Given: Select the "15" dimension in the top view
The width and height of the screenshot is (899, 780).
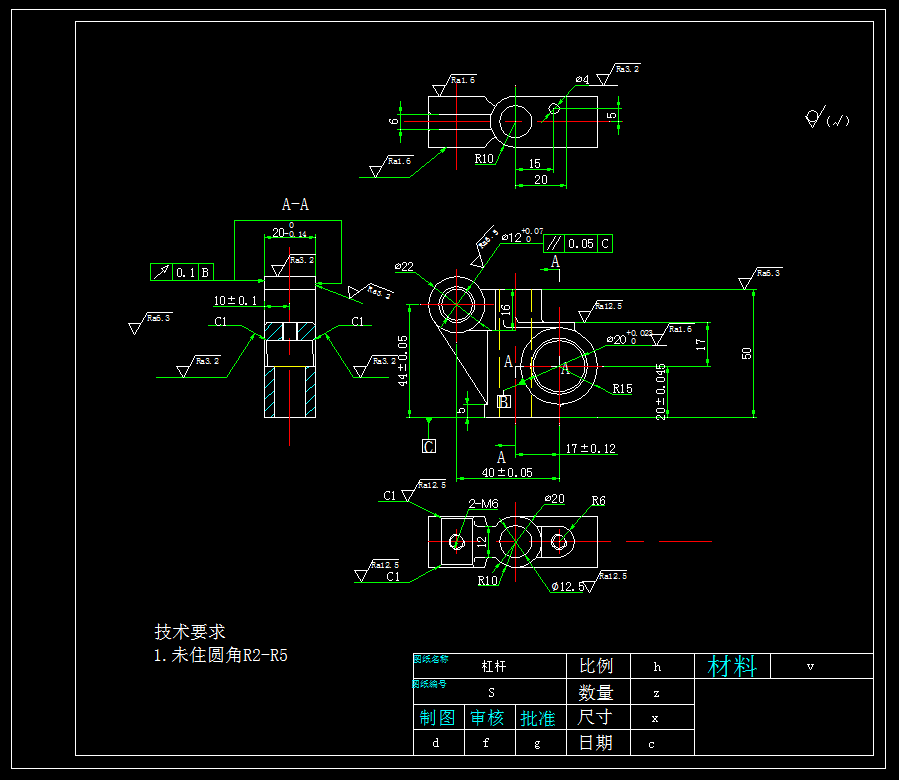Looking at the screenshot, I should click(534, 163).
